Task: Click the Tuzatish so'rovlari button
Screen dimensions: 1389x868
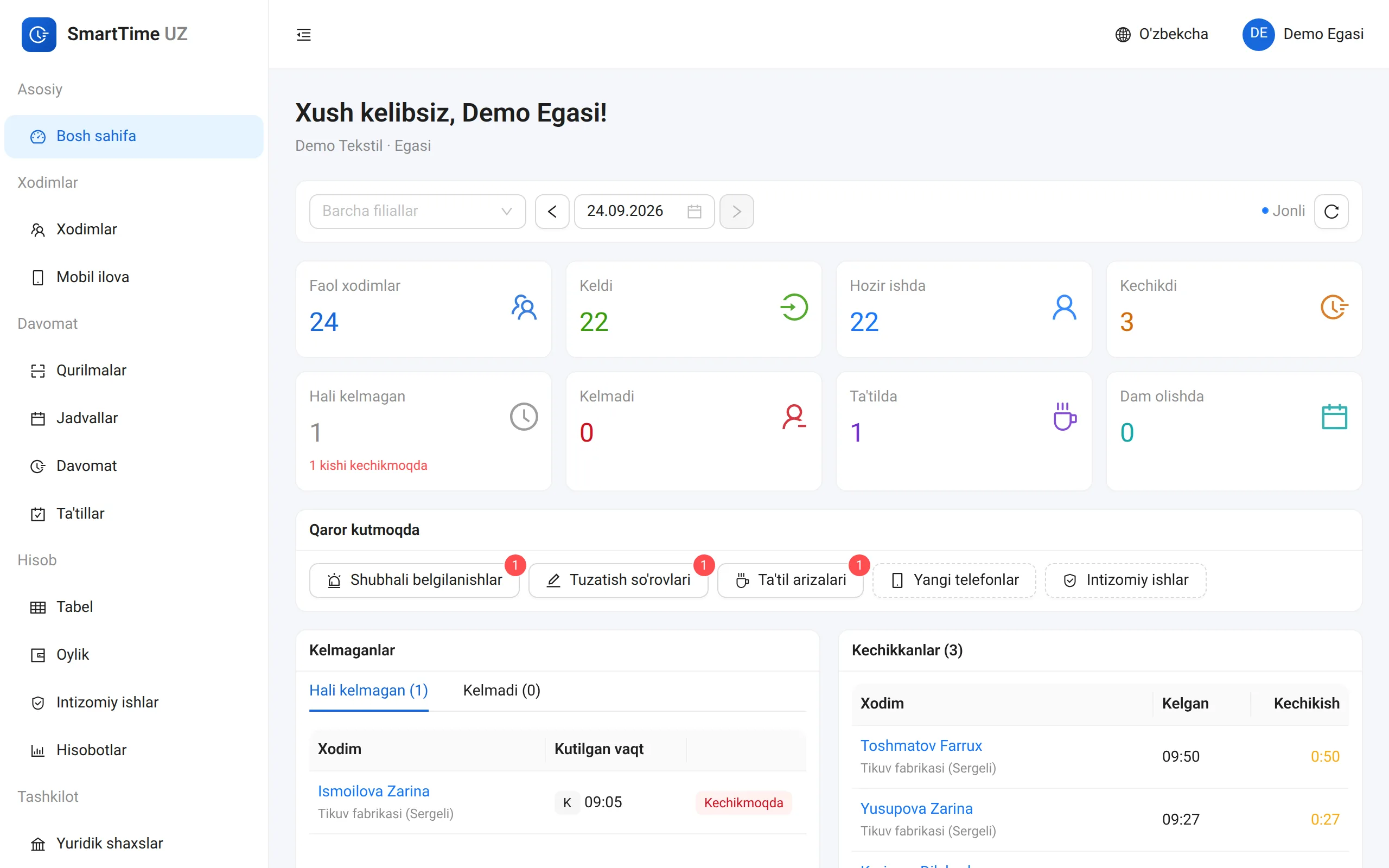Action: (x=618, y=580)
